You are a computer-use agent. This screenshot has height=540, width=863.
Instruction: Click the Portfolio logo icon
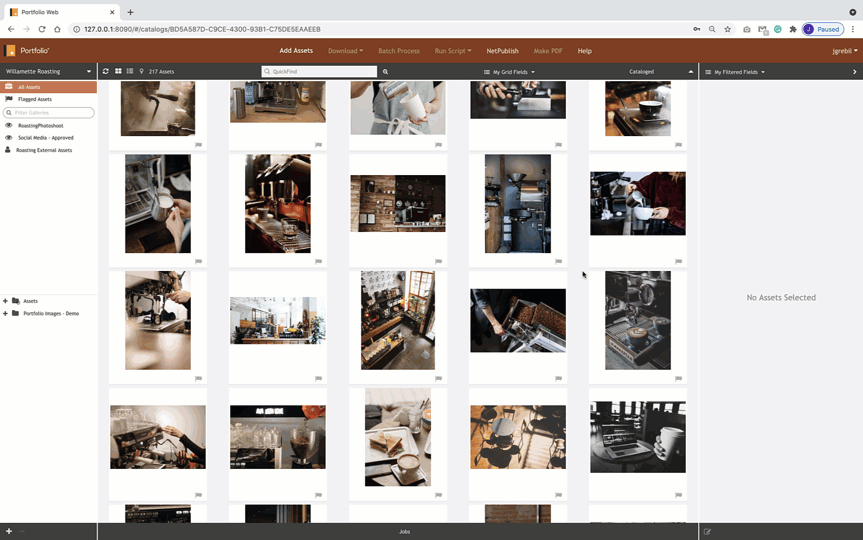[x=10, y=51]
